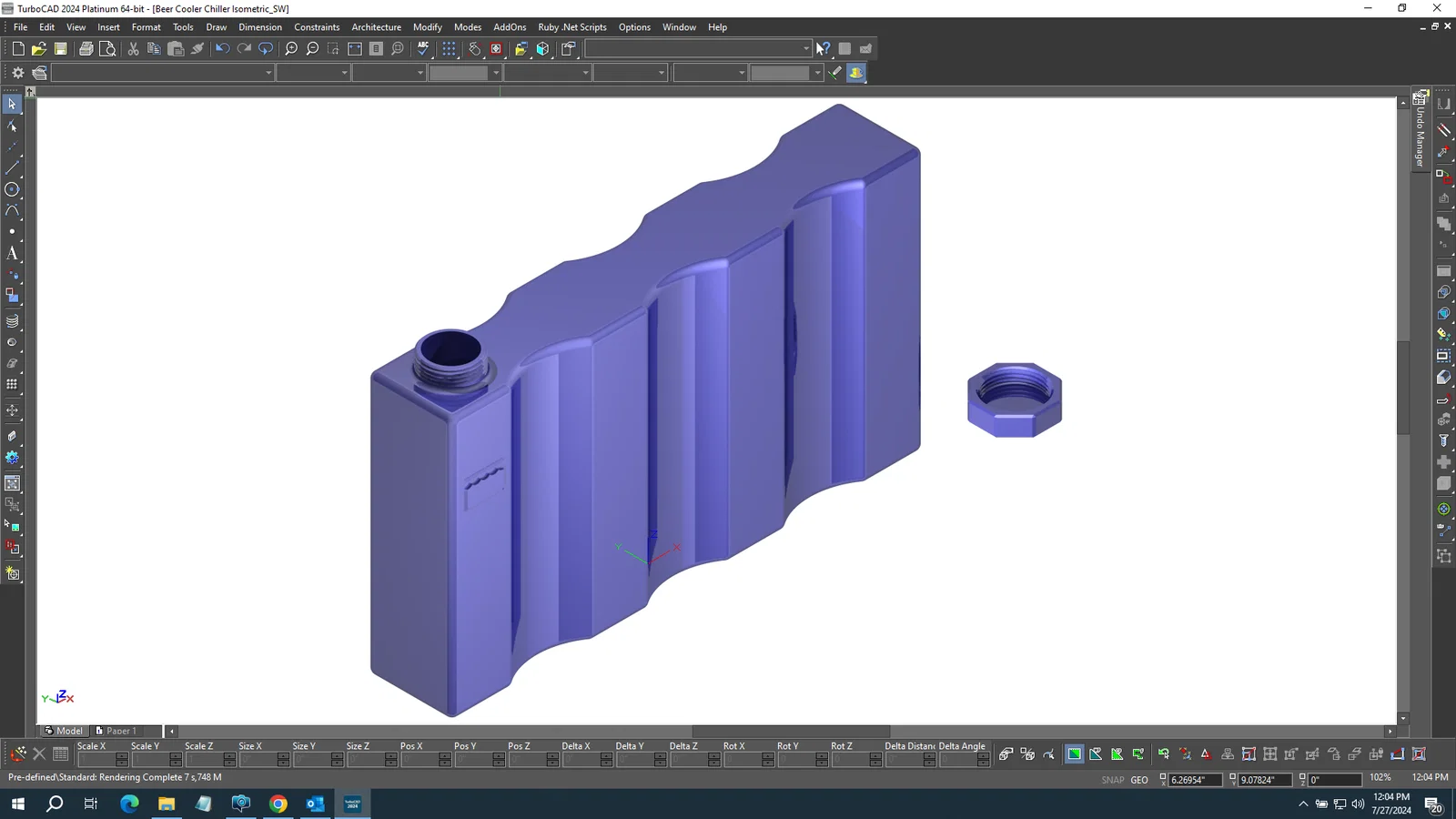Click the X coordinate field showing 6.26954"

click(x=1195, y=780)
